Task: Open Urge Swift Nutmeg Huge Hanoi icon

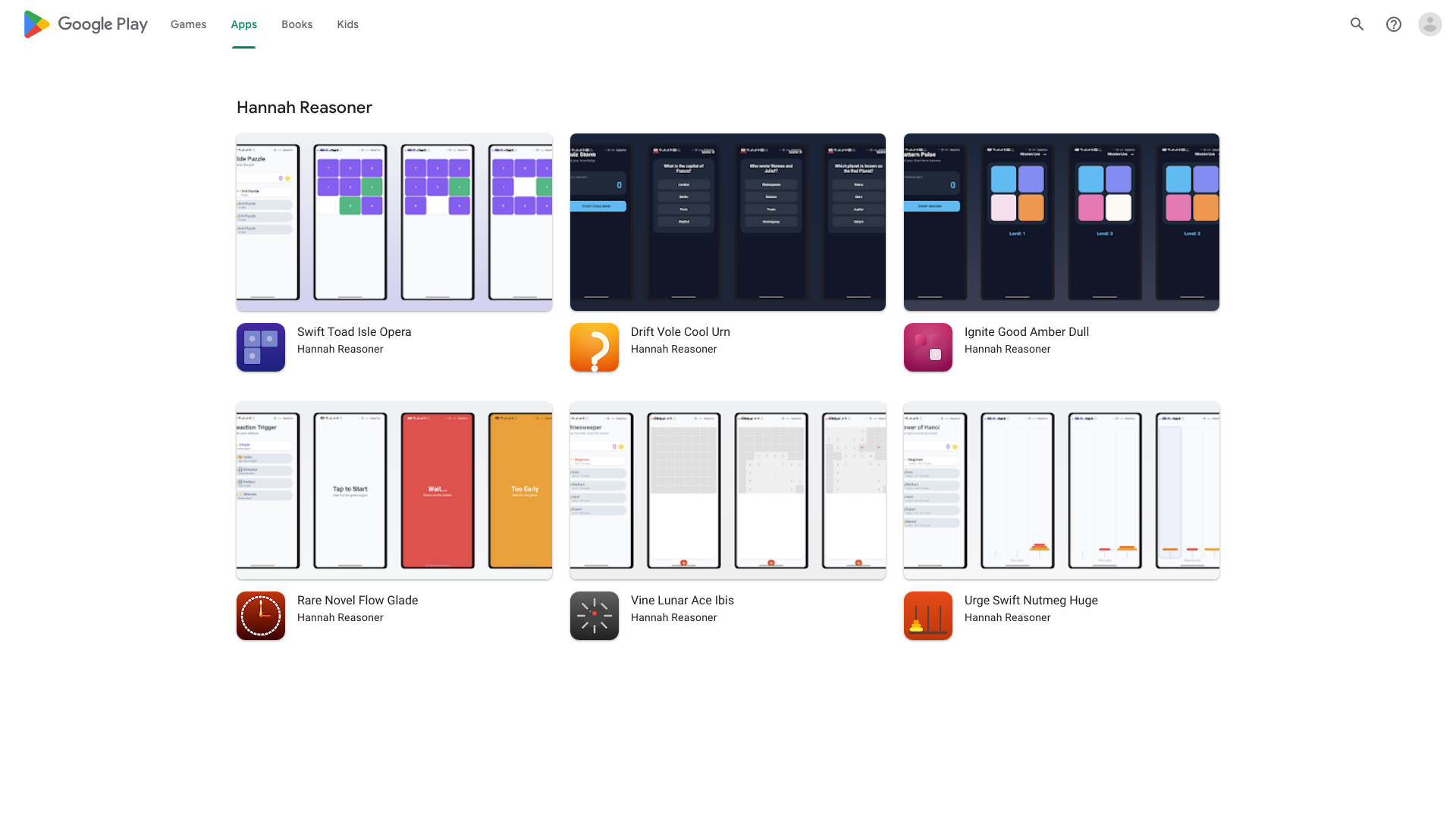Action: click(928, 616)
